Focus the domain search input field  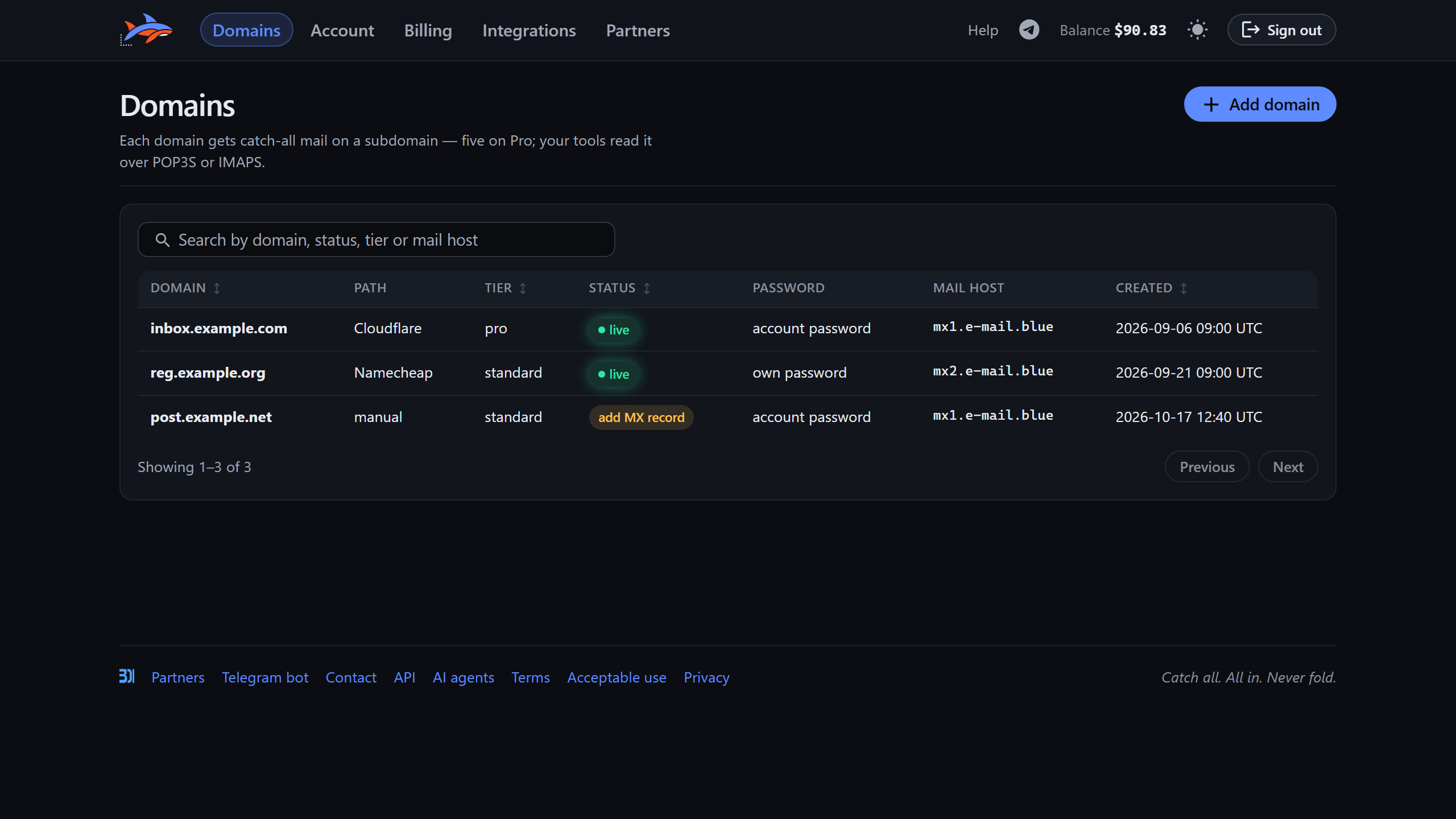pos(376,239)
